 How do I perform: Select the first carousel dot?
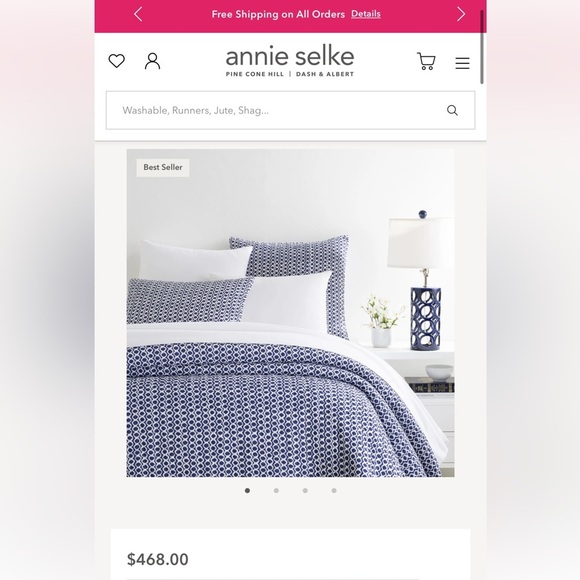tap(247, 490)
